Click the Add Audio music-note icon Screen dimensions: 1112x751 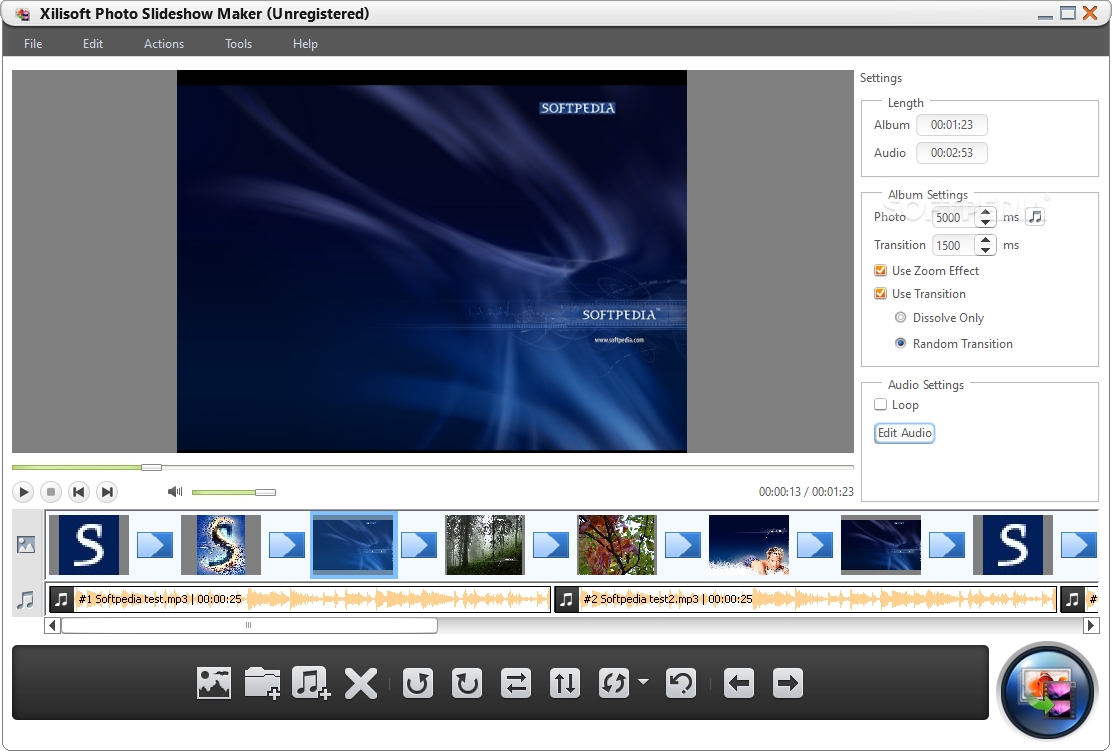click(x=311, y=684)
